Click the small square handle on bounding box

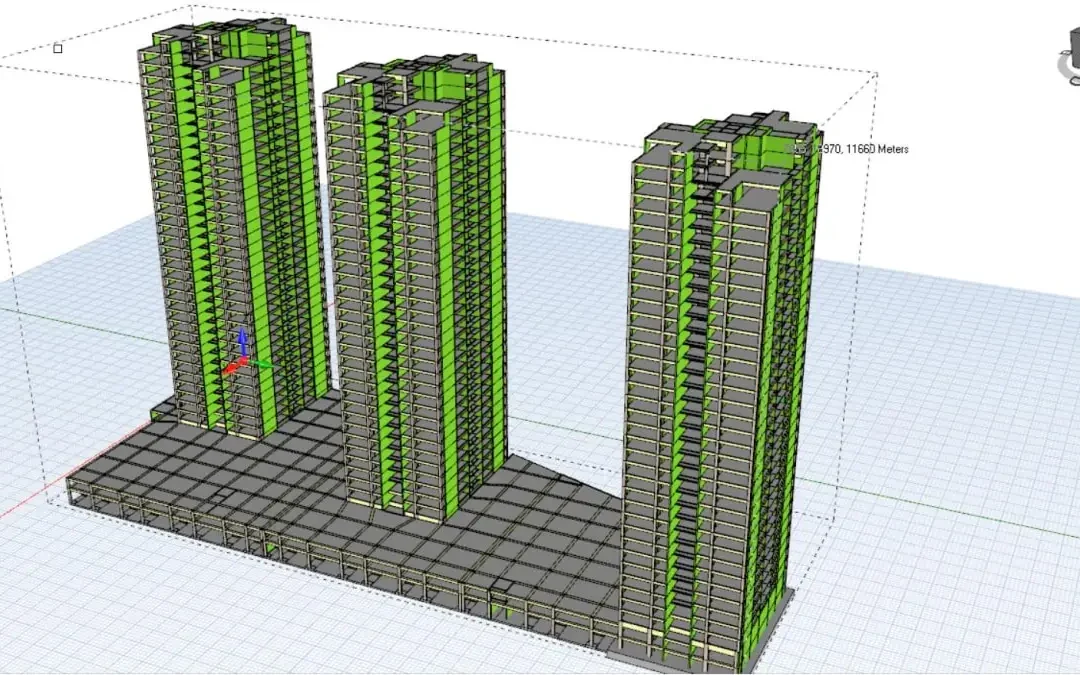[58, 48]
